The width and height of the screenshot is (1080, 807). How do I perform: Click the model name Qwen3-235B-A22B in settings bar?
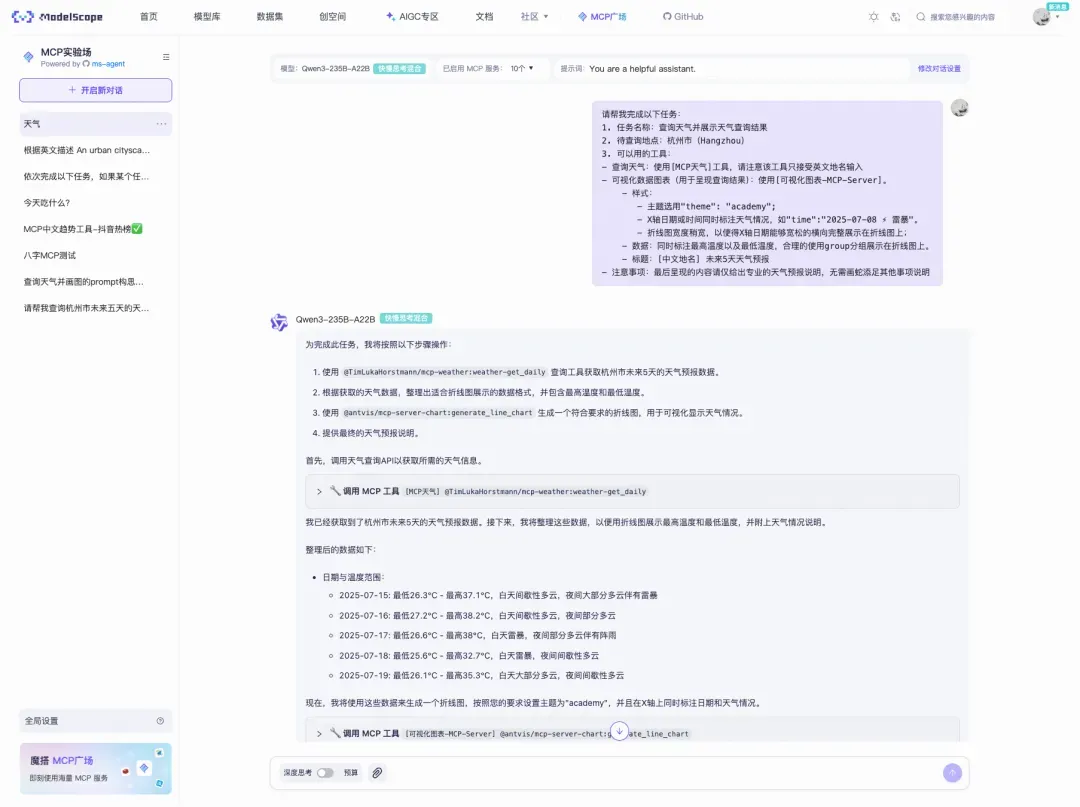click(335, 69)
